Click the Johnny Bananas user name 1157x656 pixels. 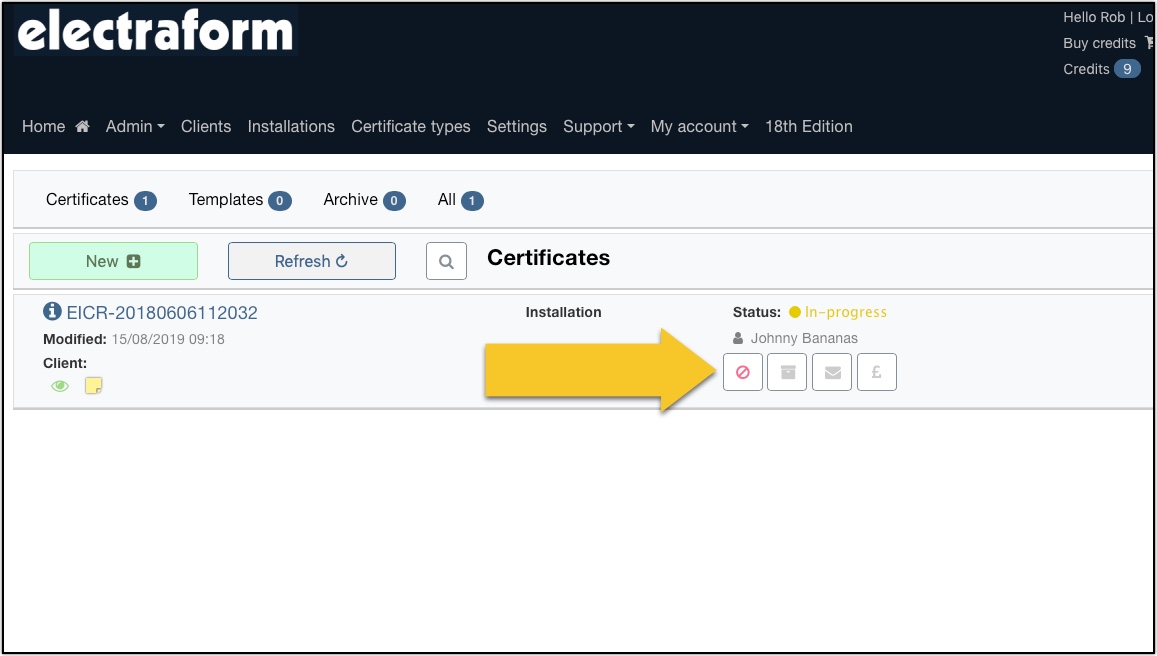click(804, 339)
